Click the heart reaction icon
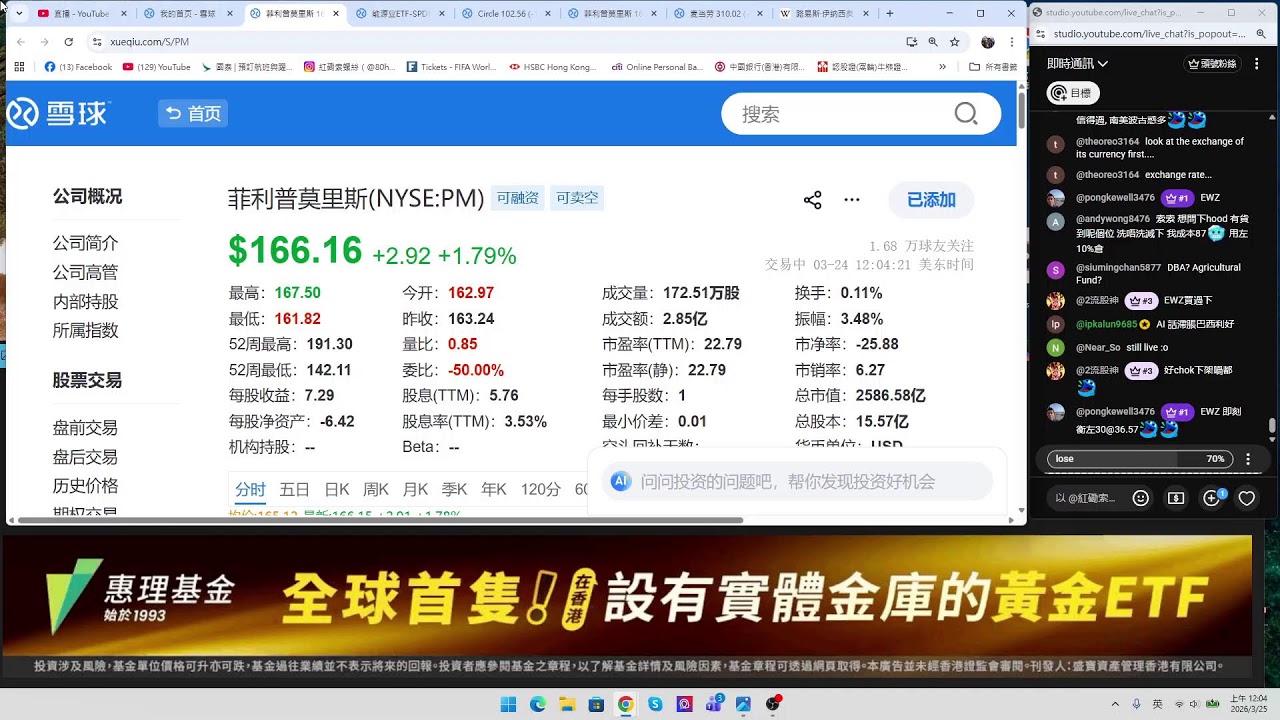Screen dimensions: 1280x720 (x=1247, y=497)
